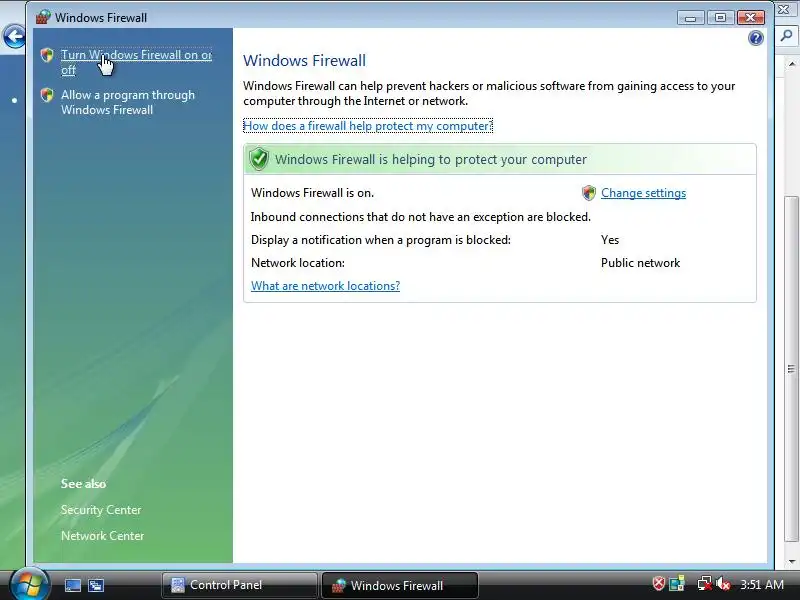Click Switch between windows quick launch icon
The width and height of the screenshot is (800, 600).
tap(96, 585)
